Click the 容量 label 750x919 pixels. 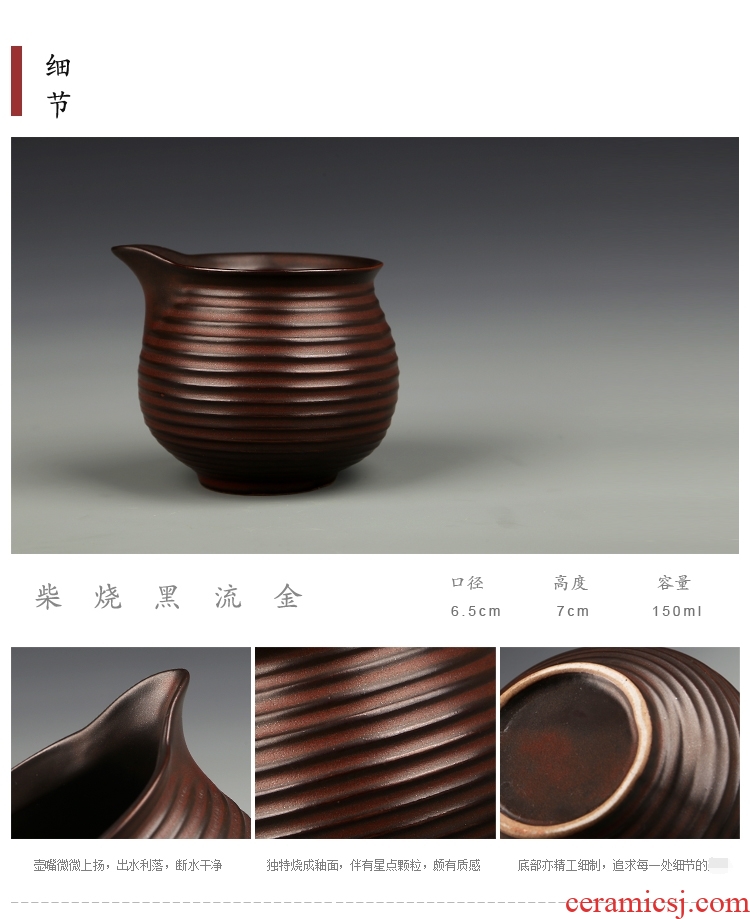(x=674, y=583)
